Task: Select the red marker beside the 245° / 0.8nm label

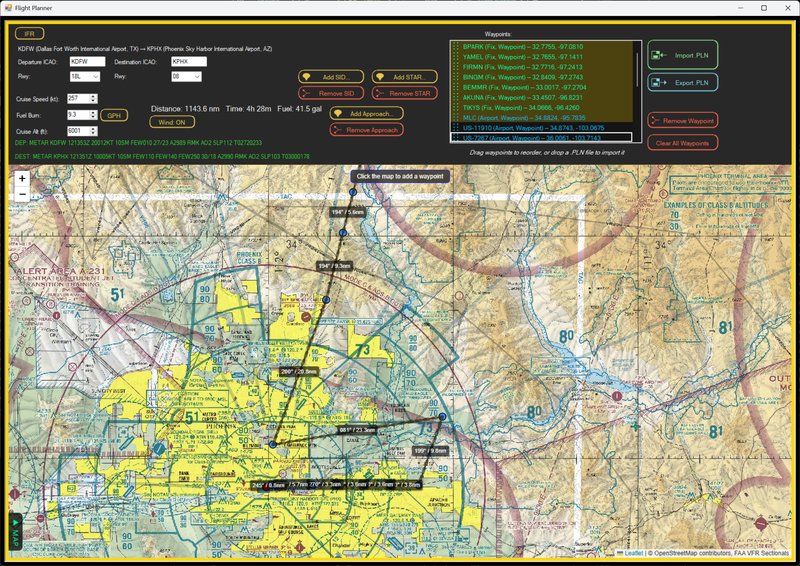Action: (x=265, y=487)
